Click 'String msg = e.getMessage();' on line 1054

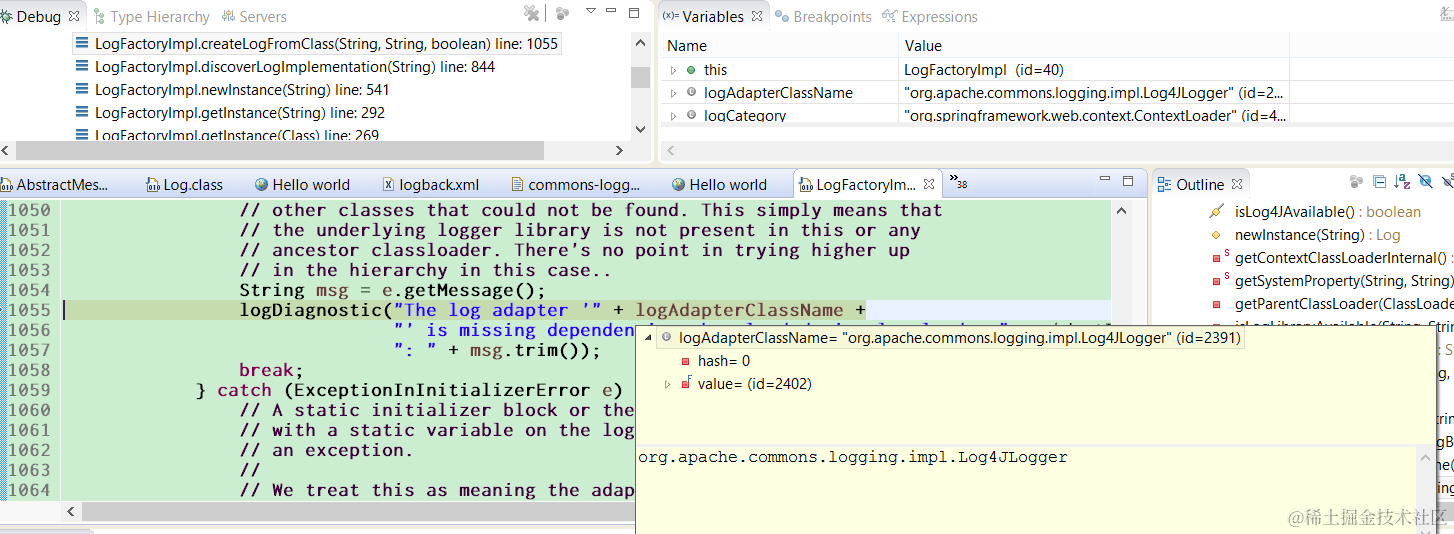[x=393, y=290]
